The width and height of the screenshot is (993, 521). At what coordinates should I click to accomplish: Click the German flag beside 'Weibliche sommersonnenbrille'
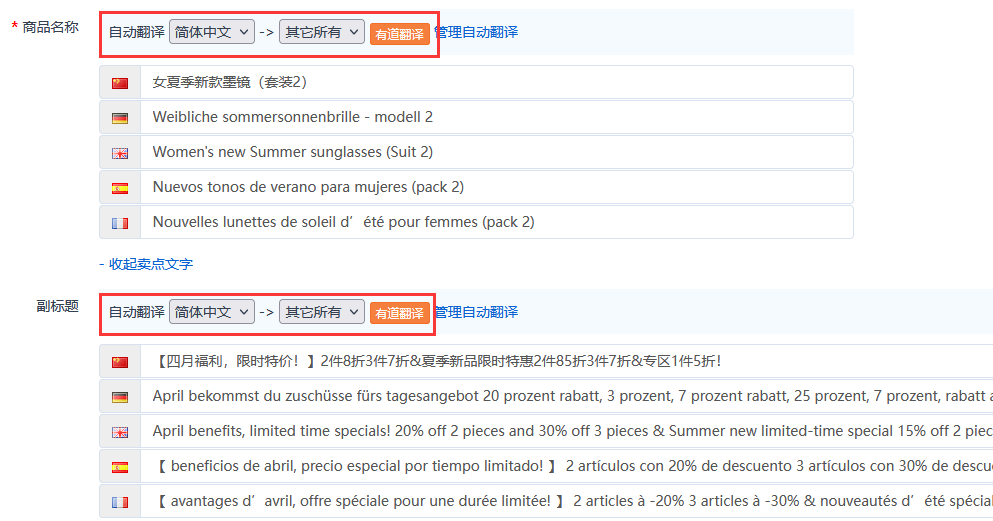[x=120, y=118]
